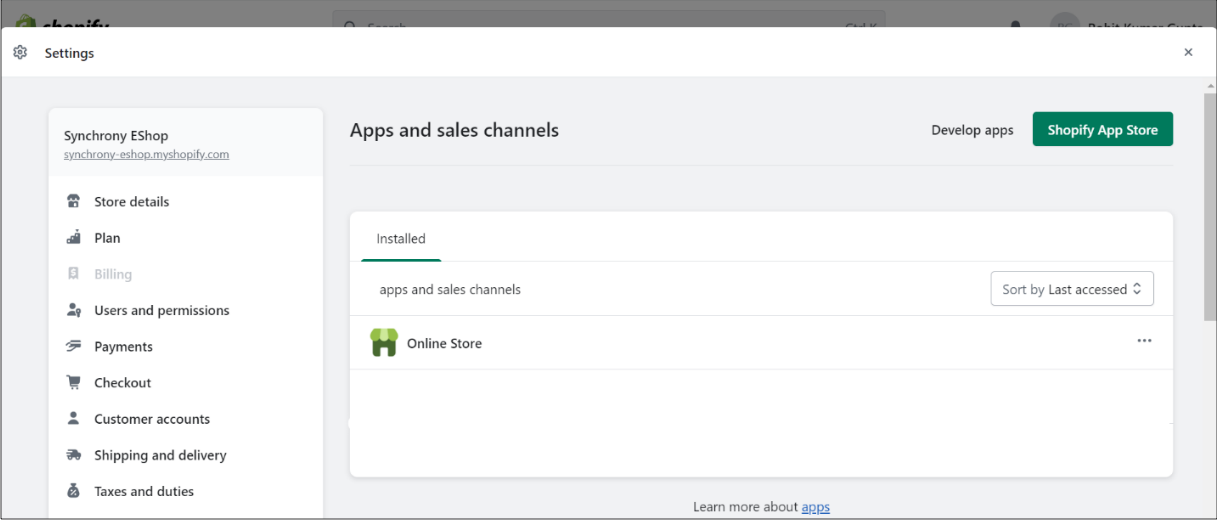Click the Shipping and delivery truck icon
The image size is (1217, 520).
pos(73,455)
